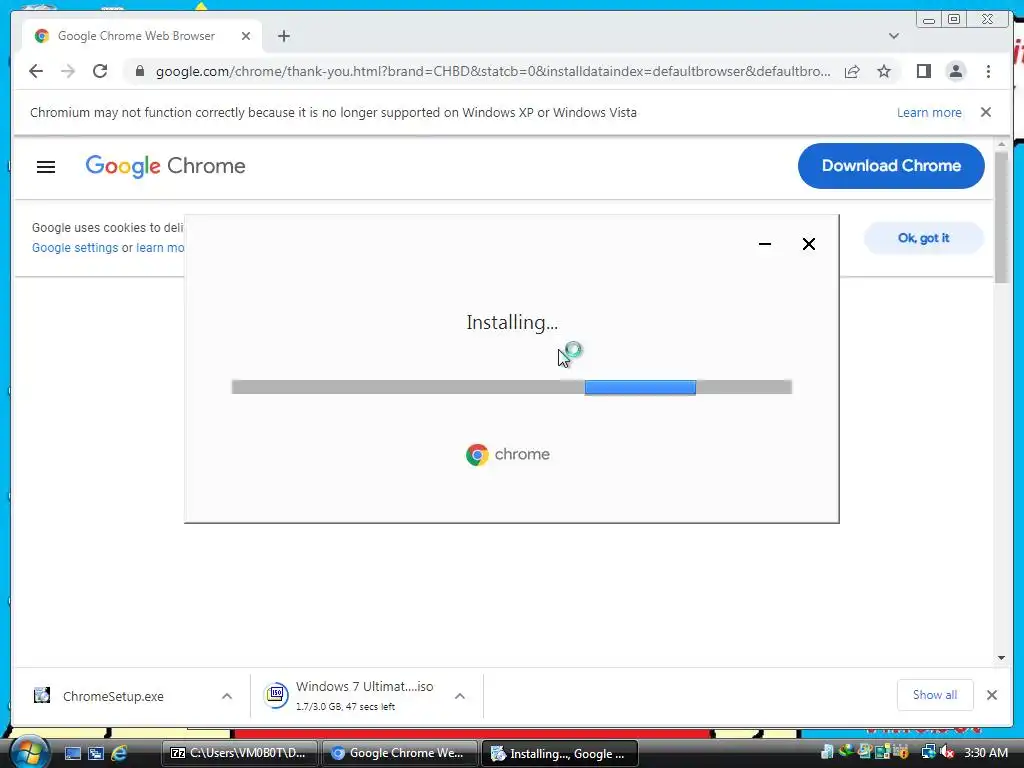This screenshot has height=768, width=1024.
Task: Open the hamburger menu on the page
Action: [46, 167]
